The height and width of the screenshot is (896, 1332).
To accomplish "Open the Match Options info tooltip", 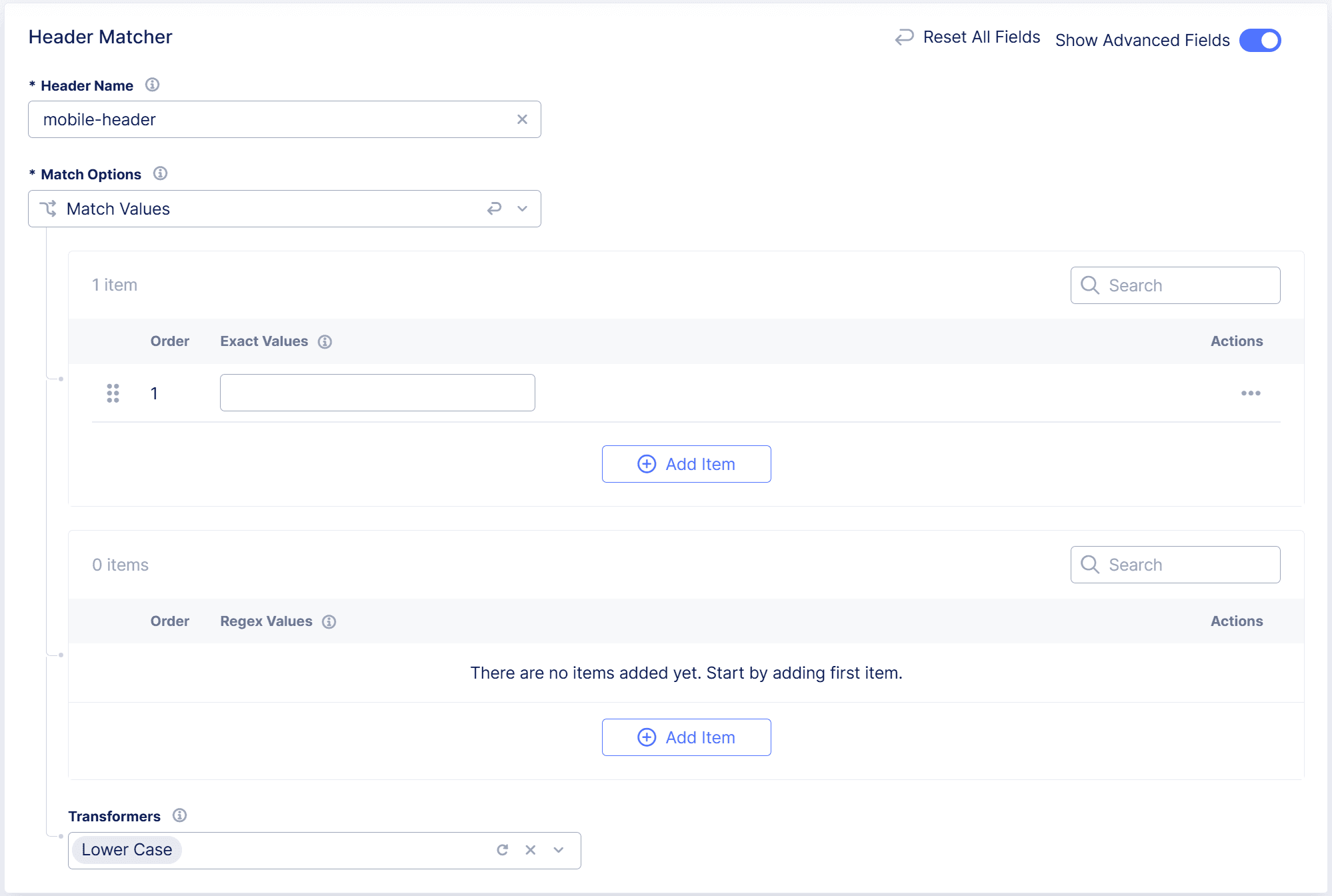I will 159,173.
